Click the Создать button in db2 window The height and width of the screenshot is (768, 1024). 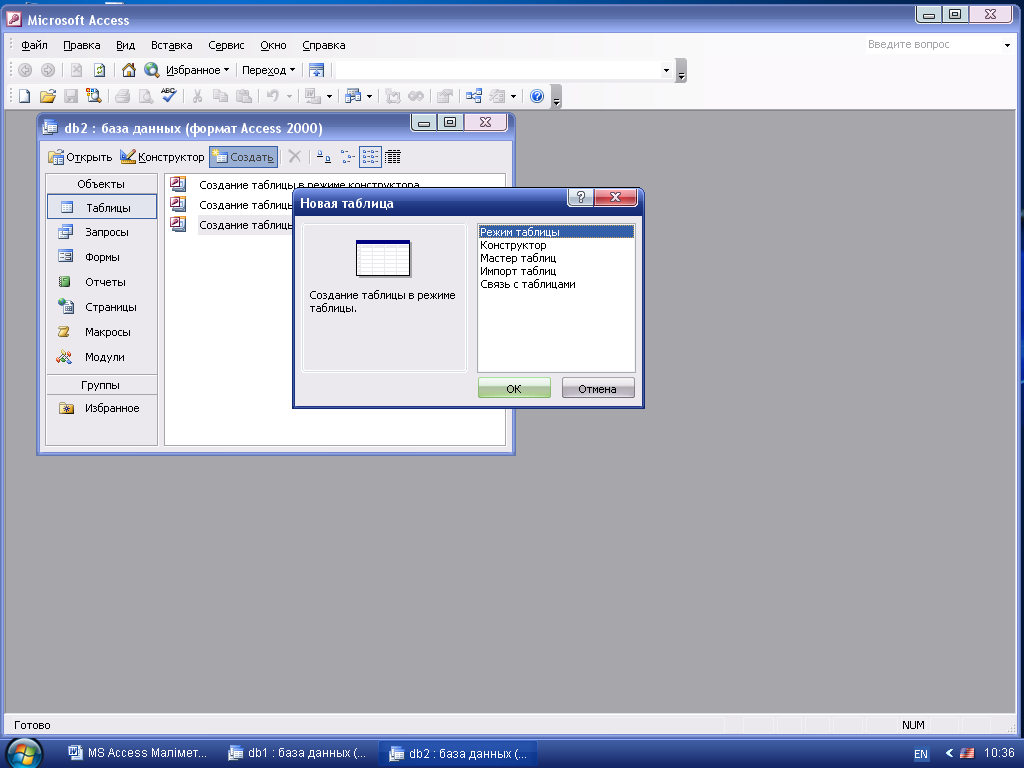click(x=244, y=157)
